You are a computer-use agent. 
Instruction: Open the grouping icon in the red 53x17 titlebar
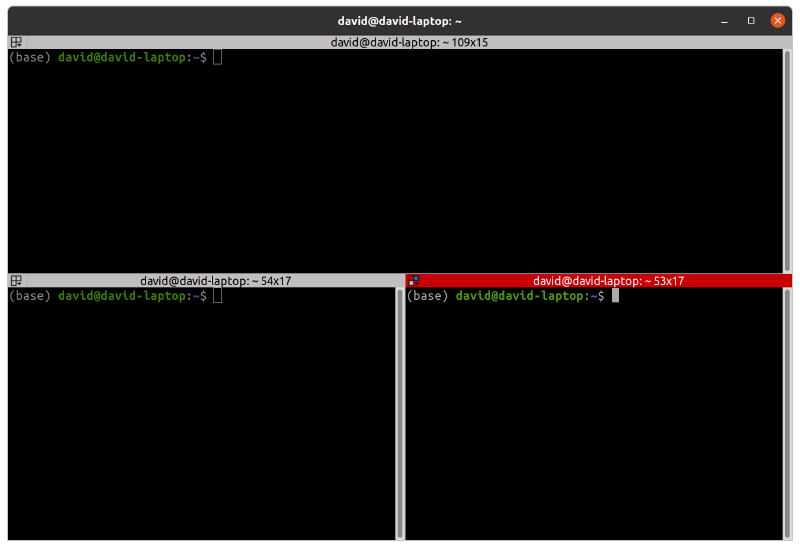tap(414, 281)
